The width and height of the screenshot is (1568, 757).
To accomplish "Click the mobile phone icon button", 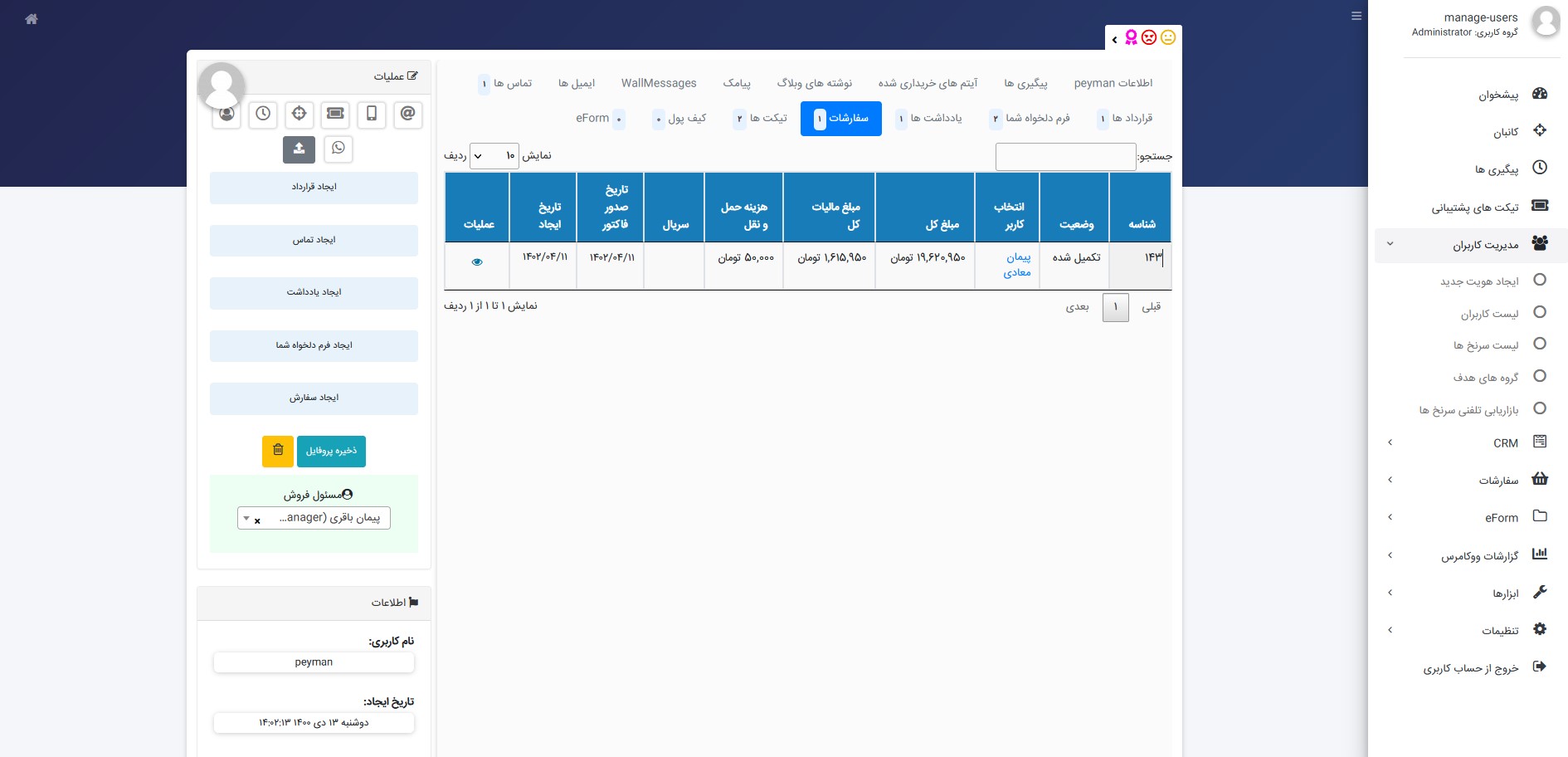I will tap(372, 114).
